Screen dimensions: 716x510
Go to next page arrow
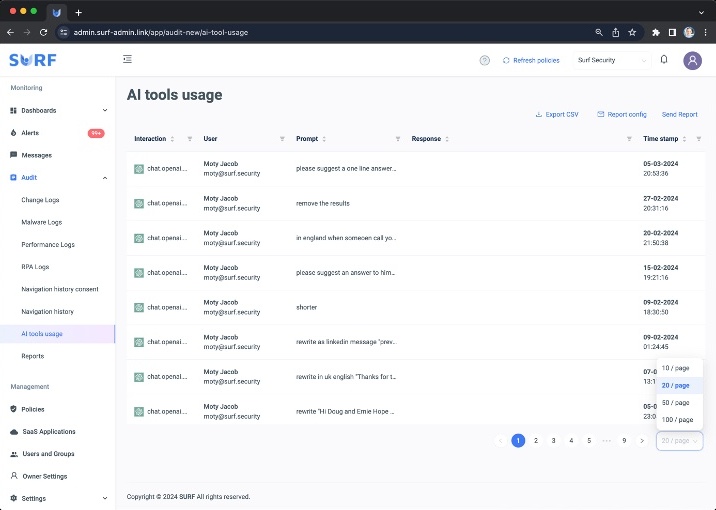[x=642, y=441]
